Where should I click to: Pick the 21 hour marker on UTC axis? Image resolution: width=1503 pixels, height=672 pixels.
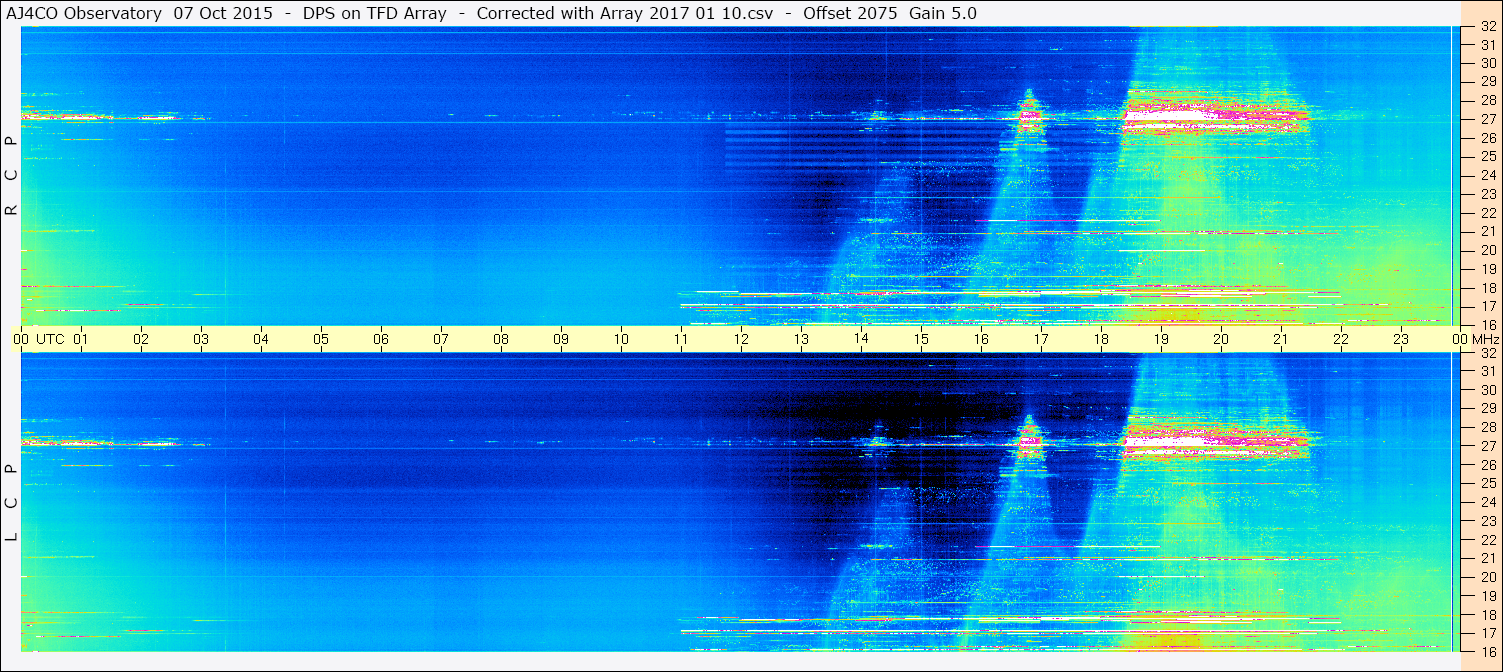click(1281, 339)
